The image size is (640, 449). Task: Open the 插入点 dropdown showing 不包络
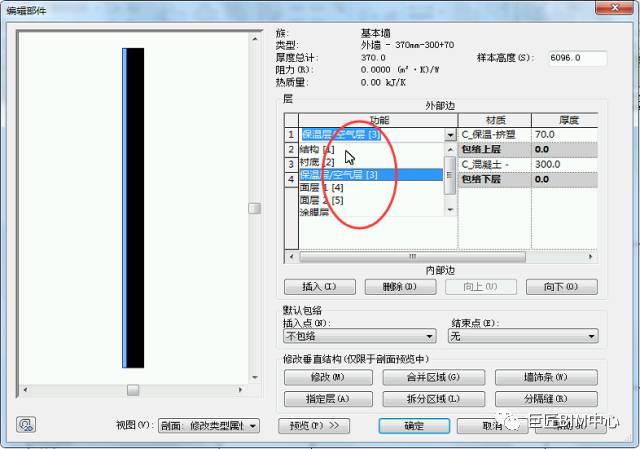pyautogui.click(x=360, y=336)
